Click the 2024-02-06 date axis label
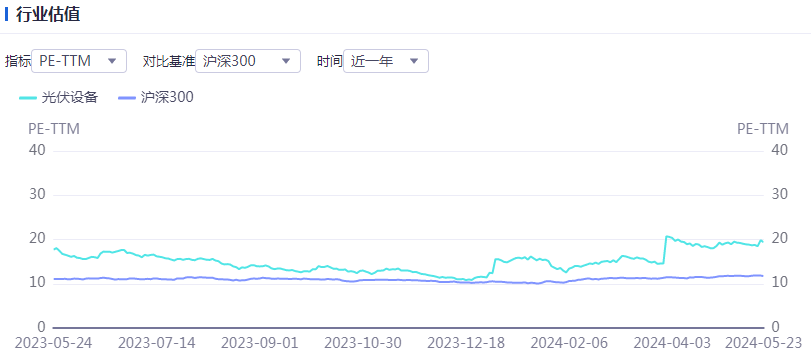 click(569, 343)
